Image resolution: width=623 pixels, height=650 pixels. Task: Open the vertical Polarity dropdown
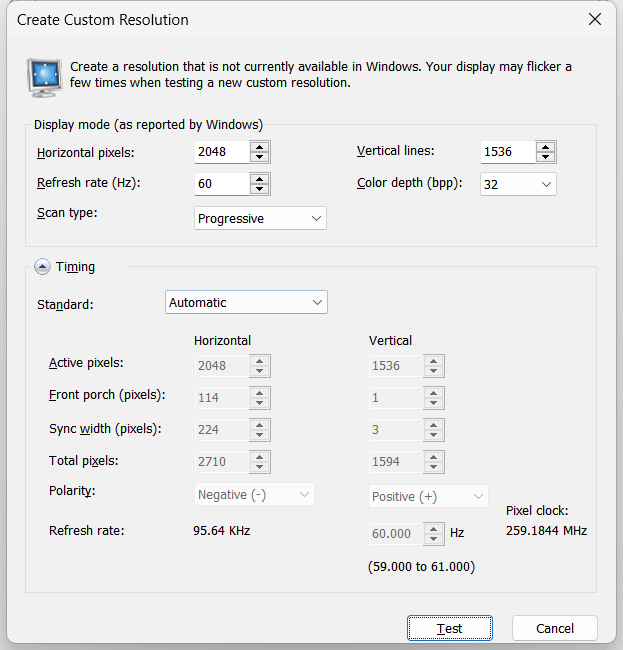click(x=428, y=497)
